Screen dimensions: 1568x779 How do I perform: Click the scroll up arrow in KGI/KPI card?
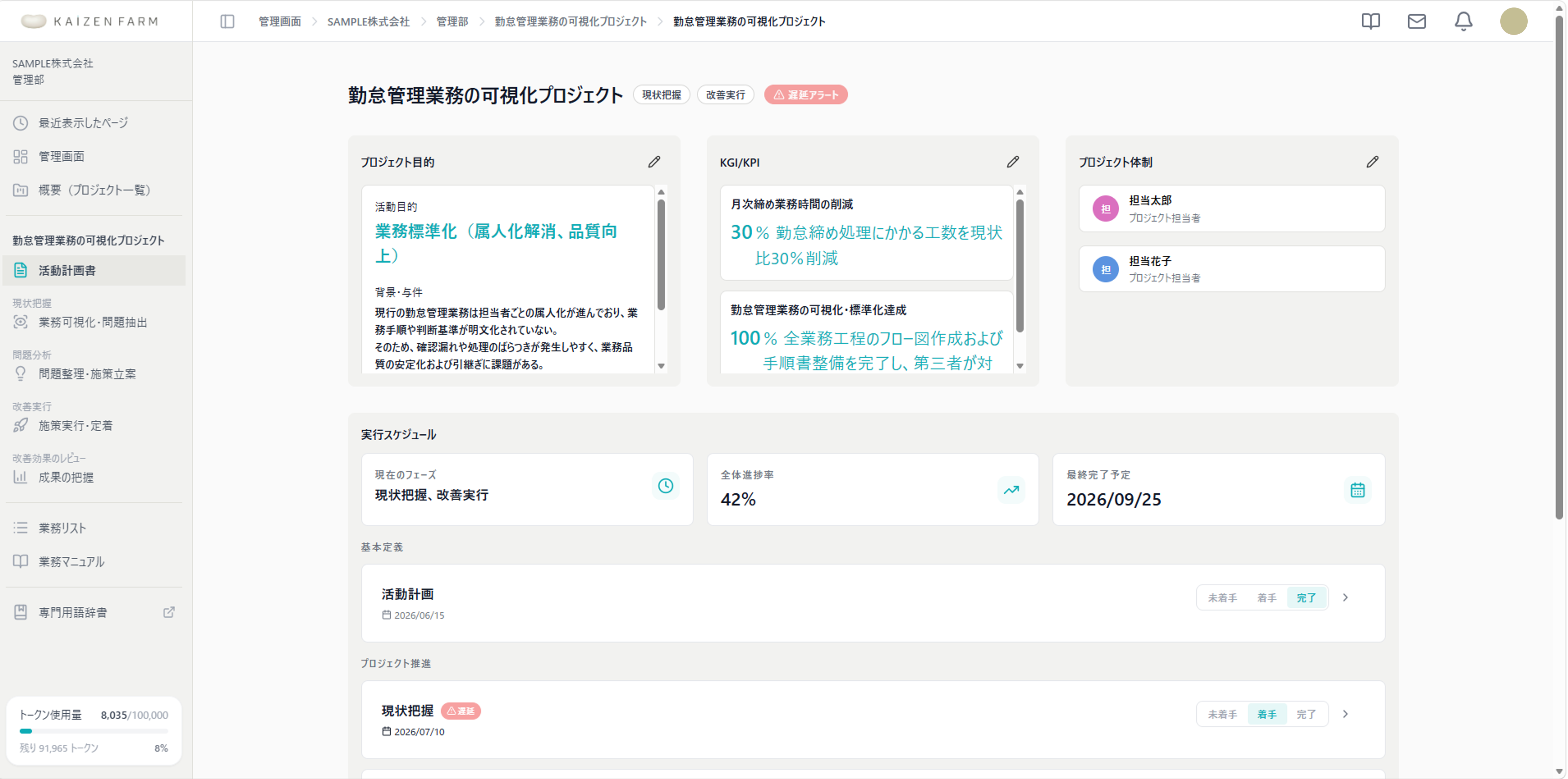[1020, 192]
